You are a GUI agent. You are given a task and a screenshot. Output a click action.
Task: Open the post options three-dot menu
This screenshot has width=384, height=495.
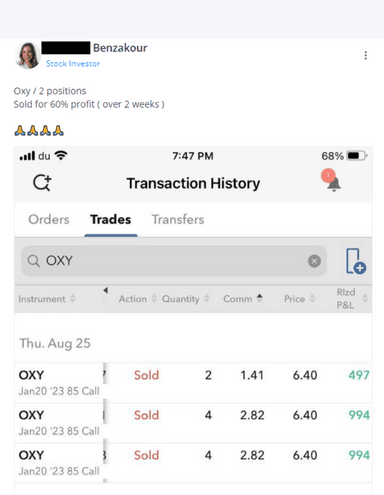coord(366,55)
